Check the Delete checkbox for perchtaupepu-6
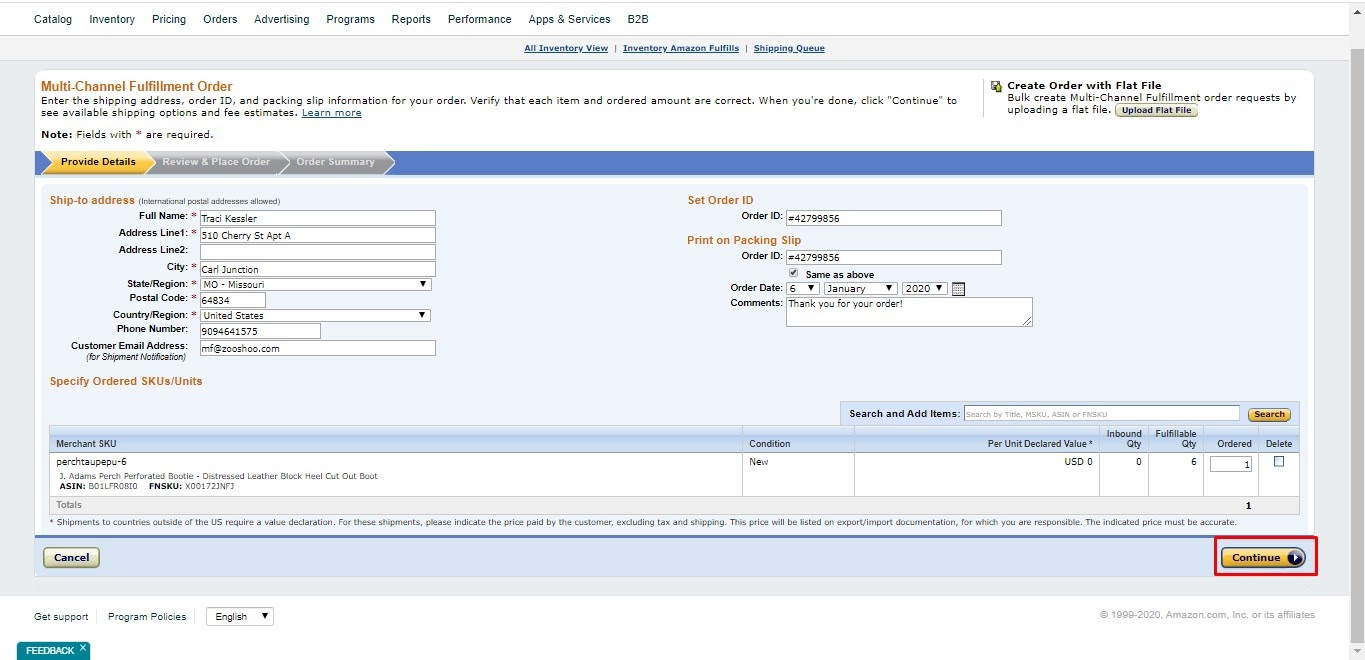The height and width of the screenshot is (660, 1365). 1278,462
